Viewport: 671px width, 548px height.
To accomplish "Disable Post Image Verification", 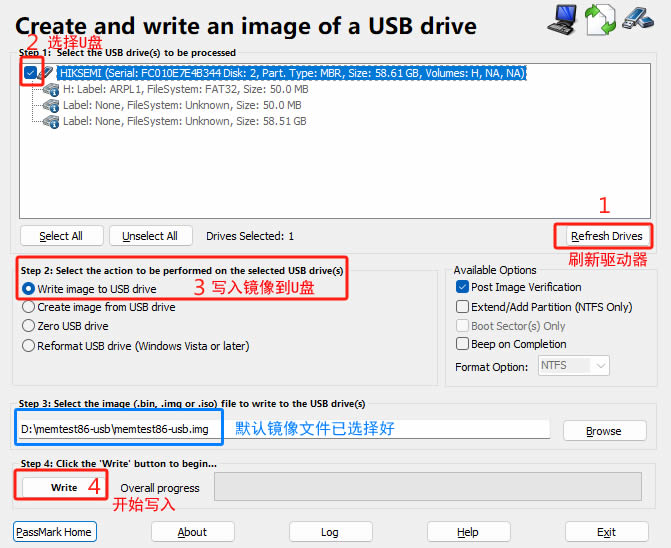I will 462,287.
